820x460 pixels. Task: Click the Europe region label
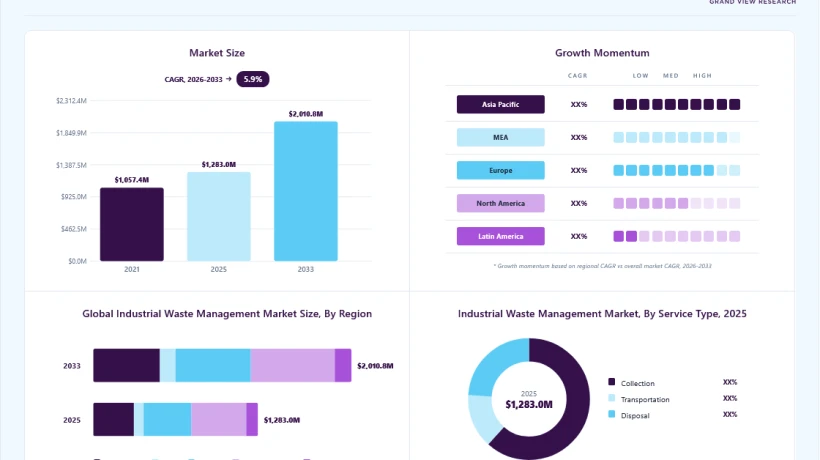tap(500, 170)
